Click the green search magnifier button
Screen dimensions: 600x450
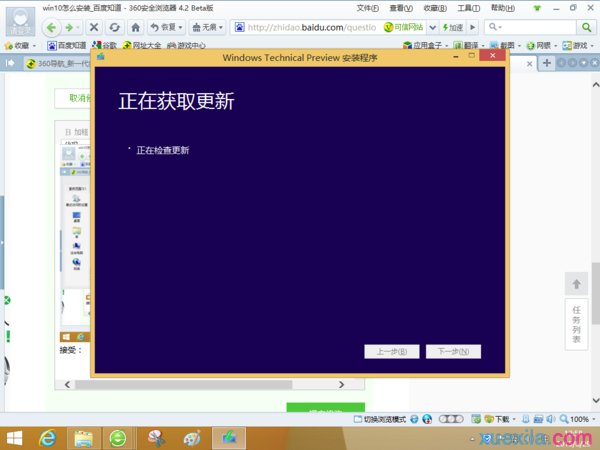coord(586,27)
